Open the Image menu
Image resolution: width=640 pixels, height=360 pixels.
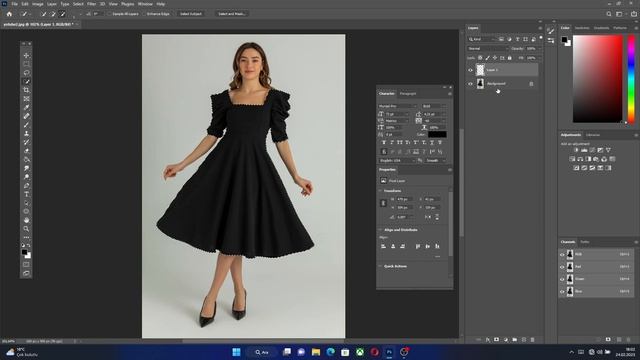(38, 4)
